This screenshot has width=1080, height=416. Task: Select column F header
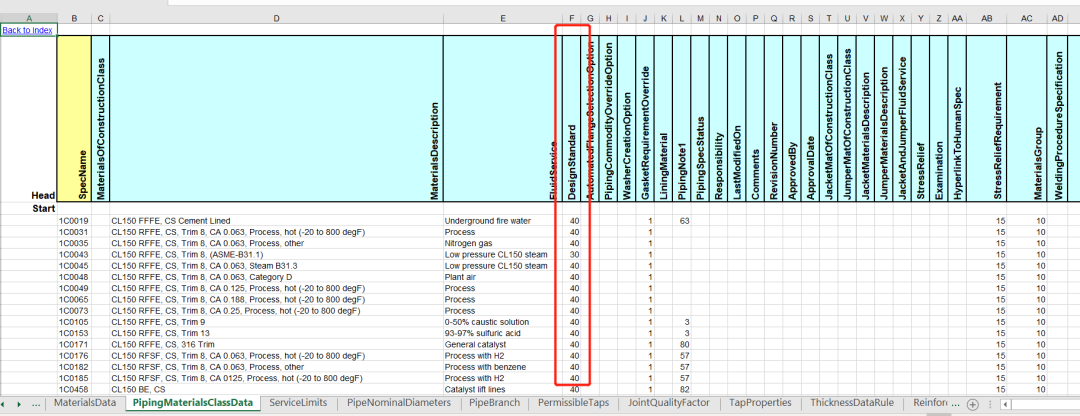(x=572, y=18)
